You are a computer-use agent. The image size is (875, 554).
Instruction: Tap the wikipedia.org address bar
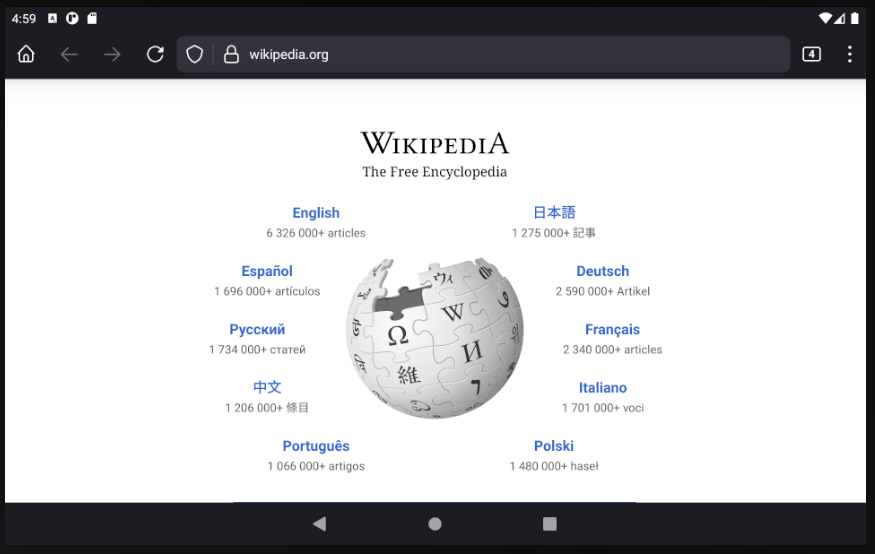coord(483,54)
